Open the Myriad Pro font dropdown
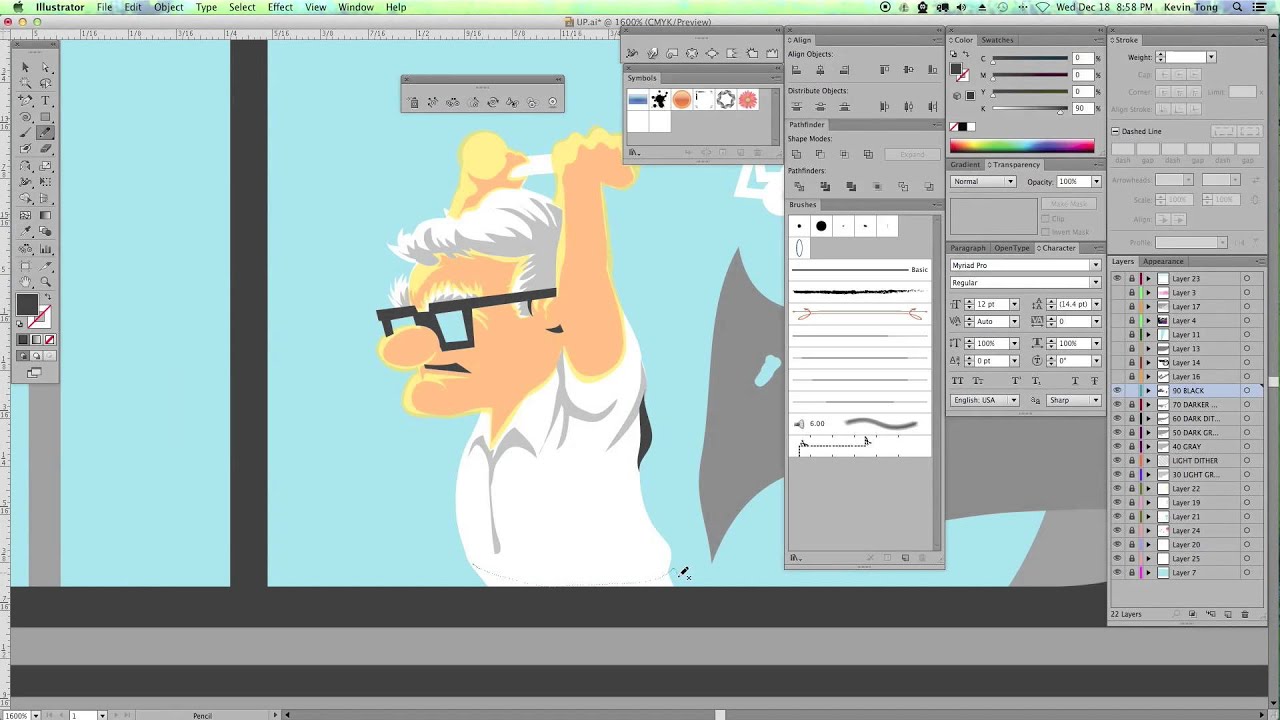 pos(1095,266)
